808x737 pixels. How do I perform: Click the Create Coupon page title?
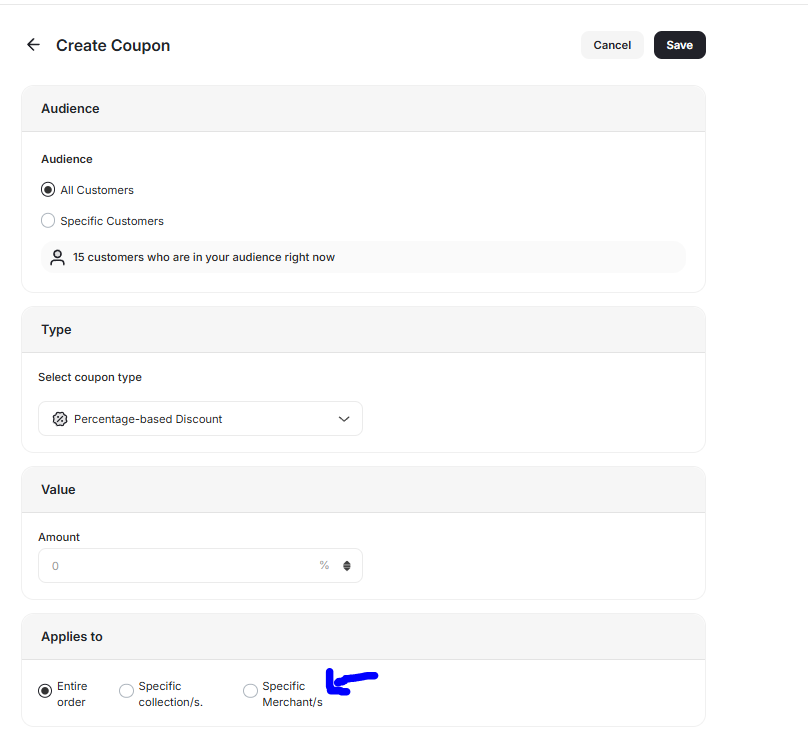[x=113, y=45]
